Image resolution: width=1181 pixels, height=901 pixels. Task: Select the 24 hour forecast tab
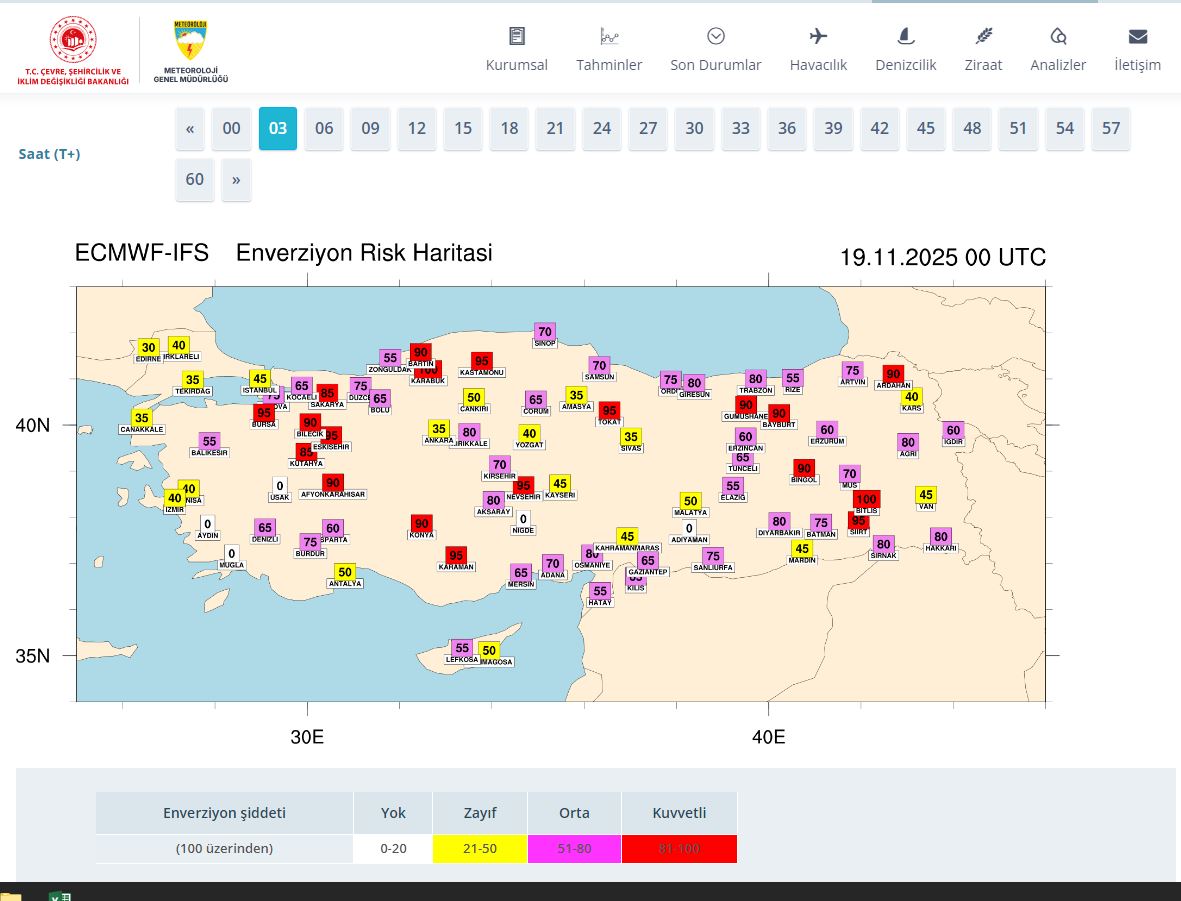pyautogui.click(x=602, y=128)
